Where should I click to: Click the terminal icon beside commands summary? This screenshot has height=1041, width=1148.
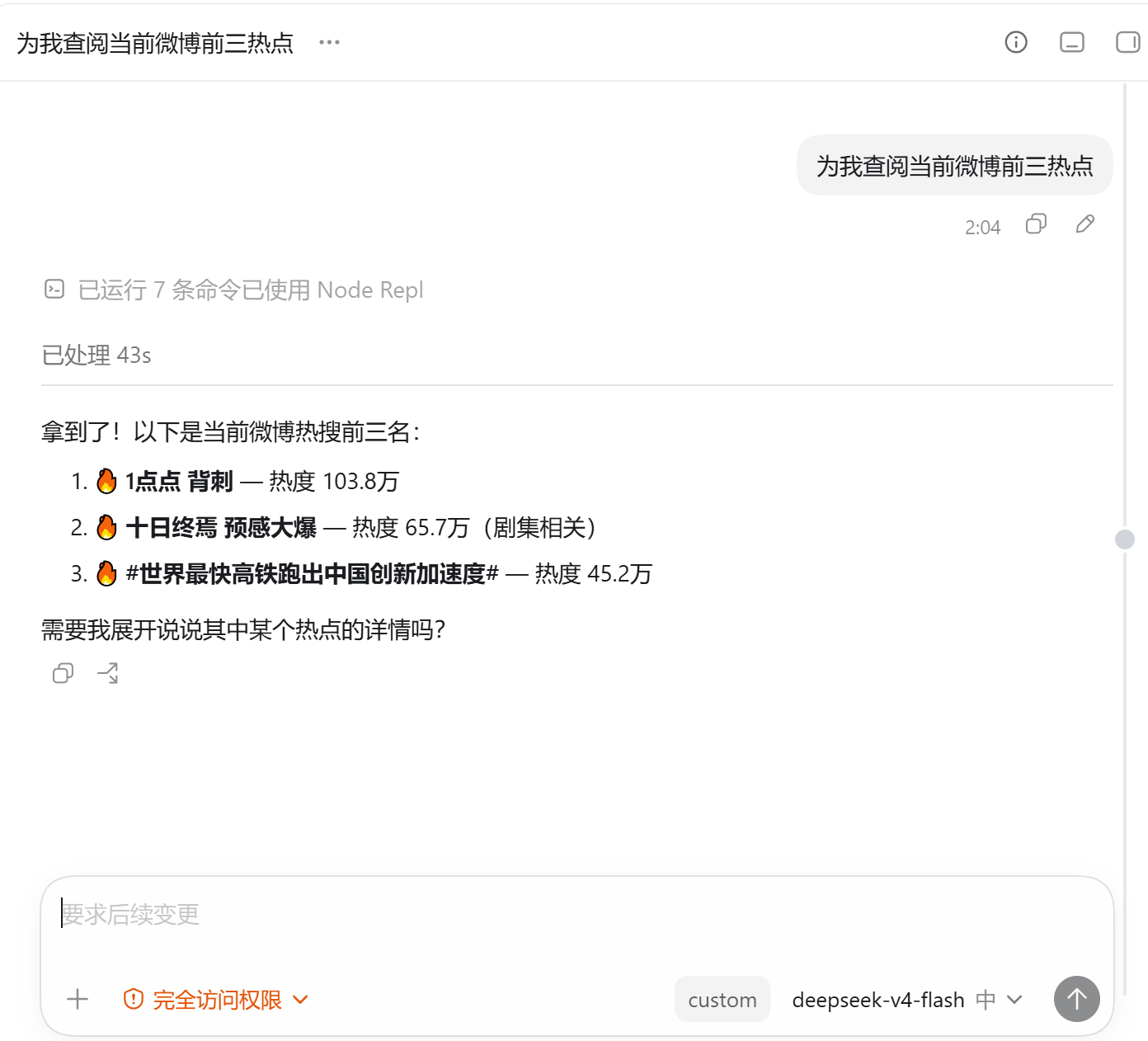(x=54, y=289)
